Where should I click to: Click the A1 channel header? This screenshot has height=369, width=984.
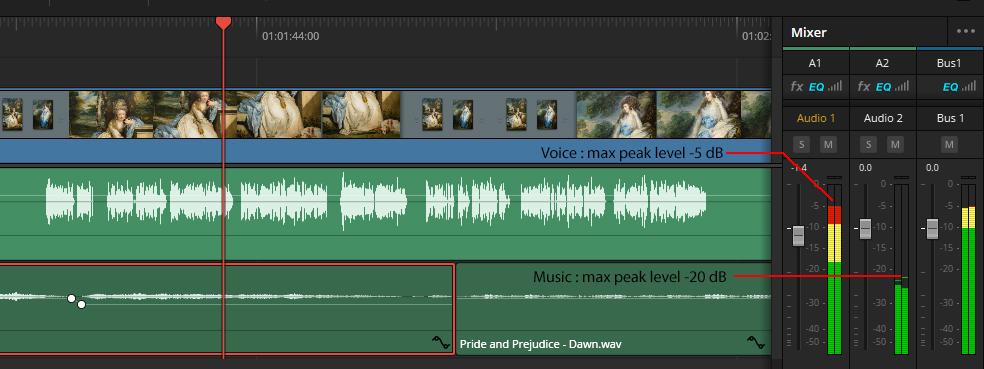click(x=815, y=63)
